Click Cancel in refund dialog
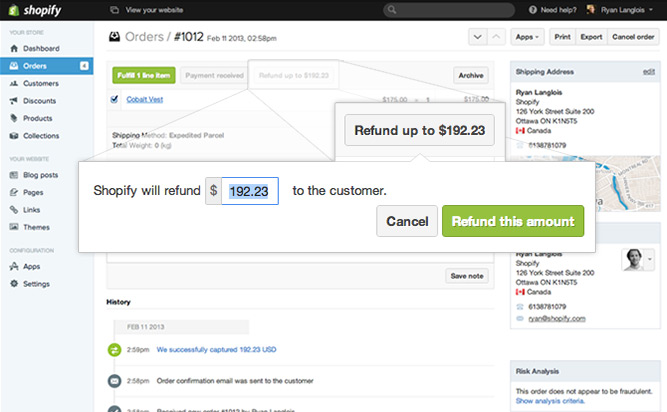Image resolution: width=667 pixels, height=412 pixels. pyautogui.click(x=407, y=221)
